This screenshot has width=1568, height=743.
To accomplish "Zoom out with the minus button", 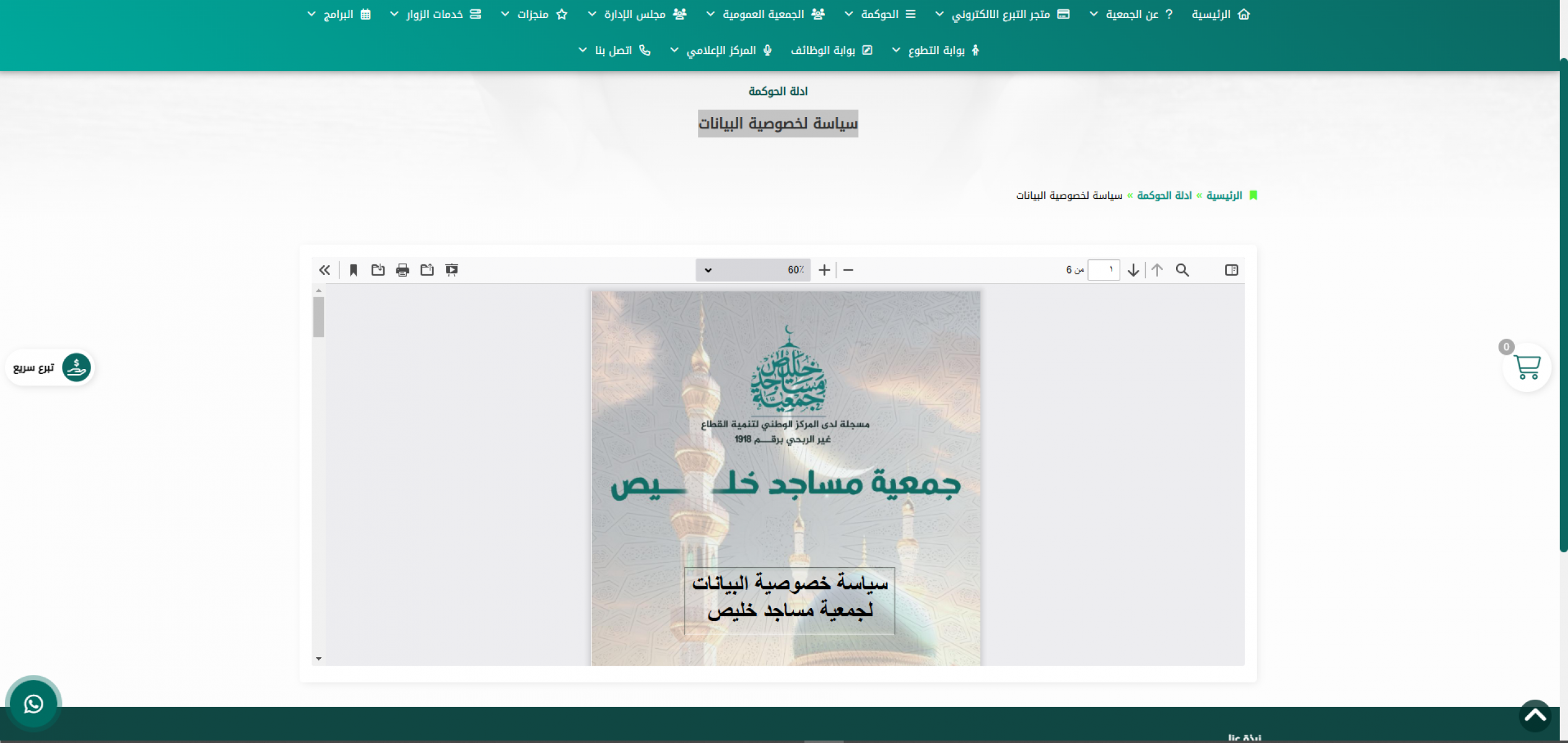I will pyautogui.click(x=848, y=270).
